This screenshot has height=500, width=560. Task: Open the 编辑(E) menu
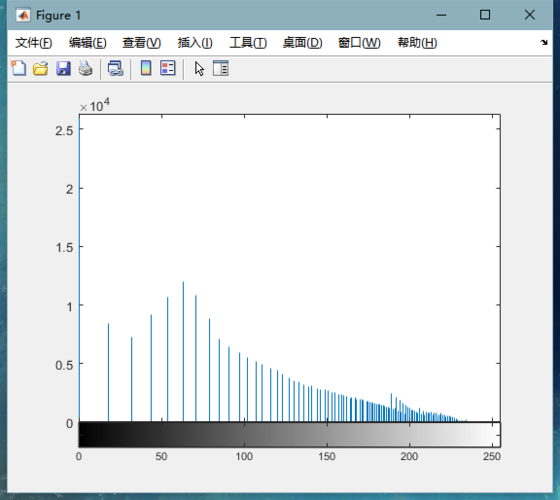click(x=88, y=43)
